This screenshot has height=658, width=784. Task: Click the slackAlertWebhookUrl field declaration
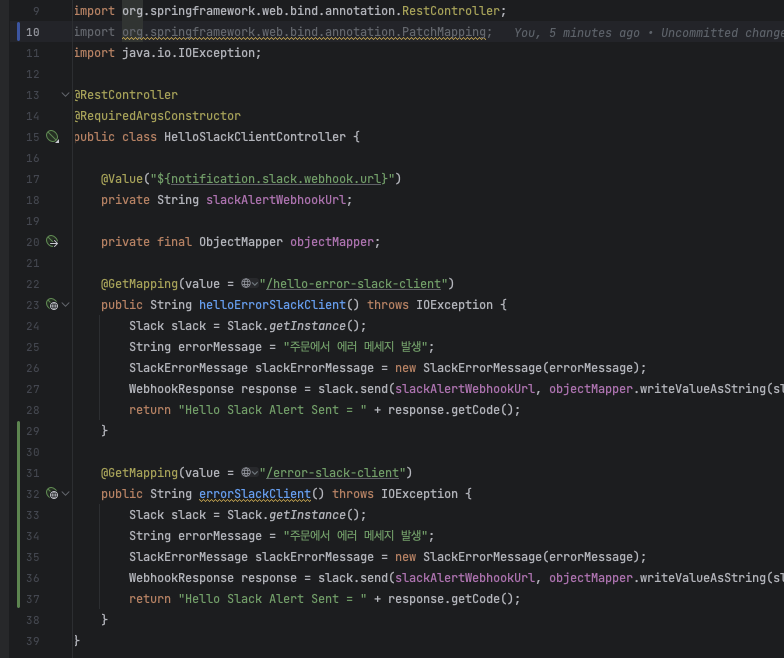[276, 200]
